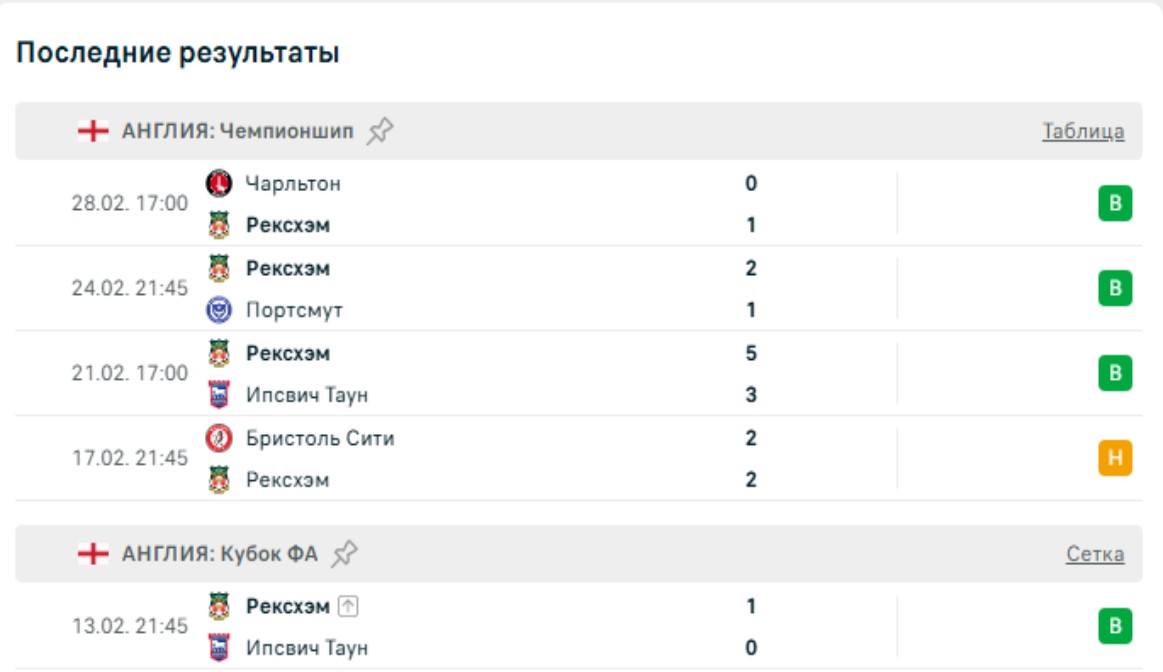Select team name Бристоль Сити
Screen dimensions: 1163x672
pos(320,438)
